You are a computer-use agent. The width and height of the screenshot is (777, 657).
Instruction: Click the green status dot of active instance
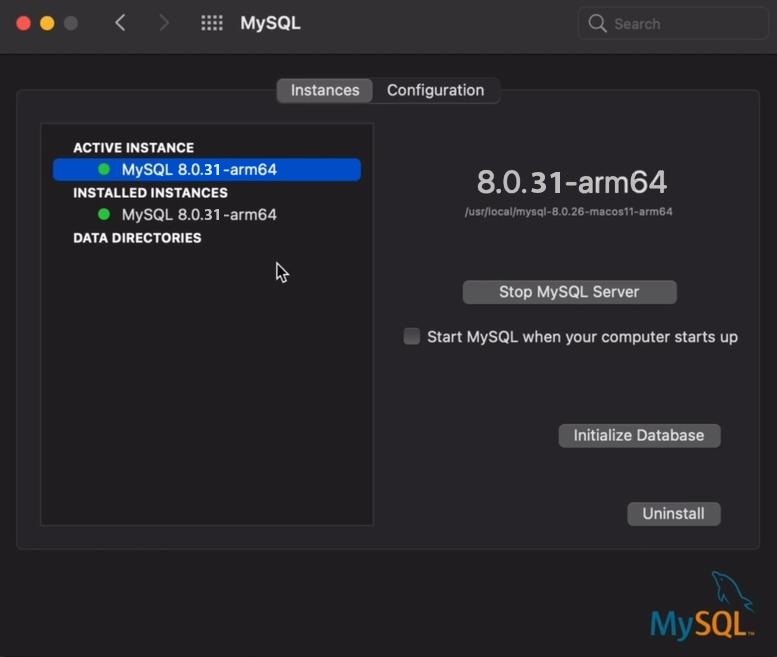click(x=104, y=169)
